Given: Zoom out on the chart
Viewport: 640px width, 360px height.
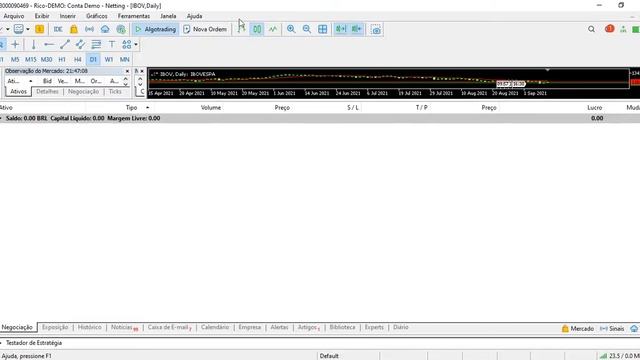Looking at the screenshot, I should click(307, 29).
